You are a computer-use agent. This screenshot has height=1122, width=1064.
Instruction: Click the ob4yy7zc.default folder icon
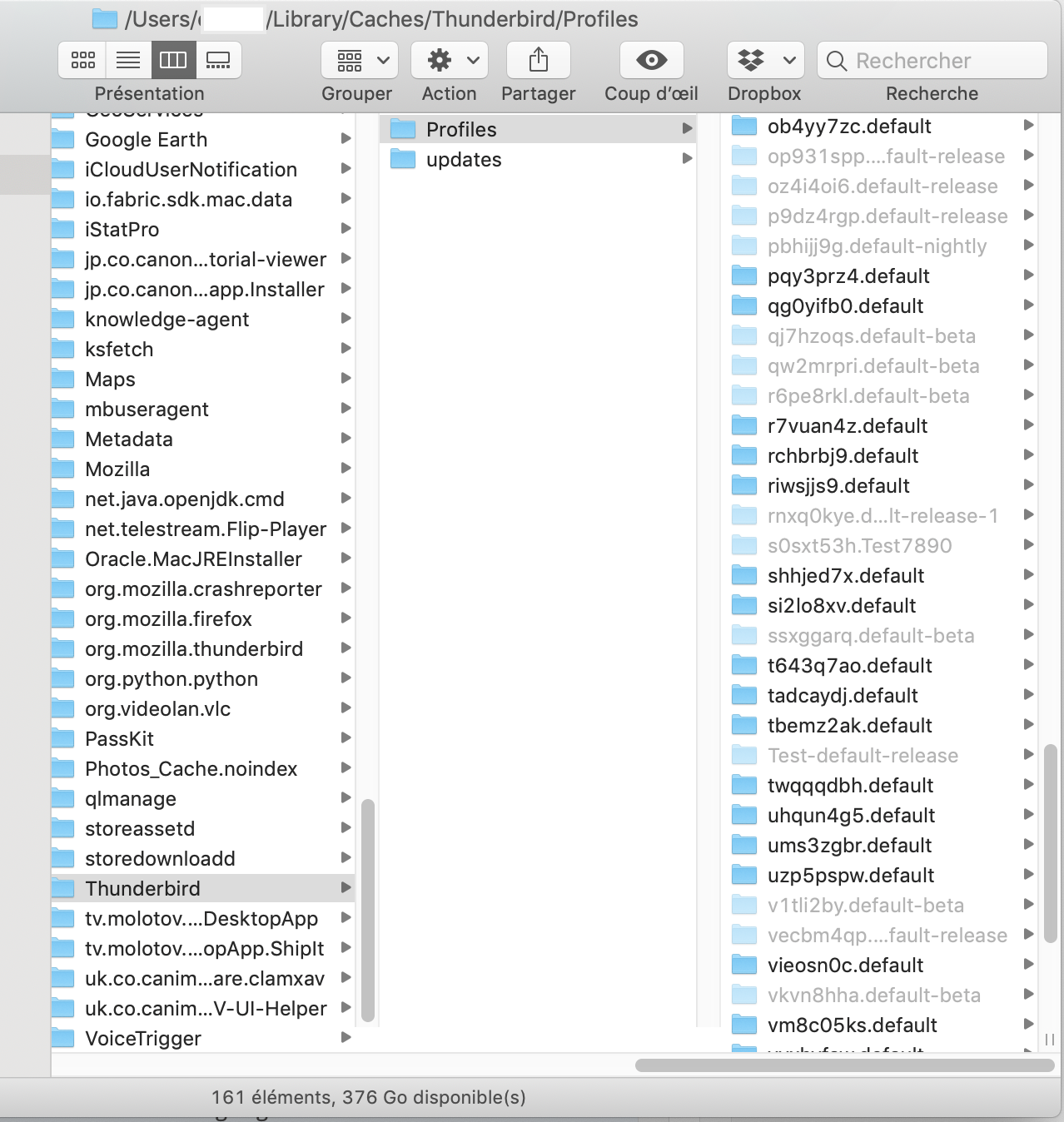pos(744,126)
